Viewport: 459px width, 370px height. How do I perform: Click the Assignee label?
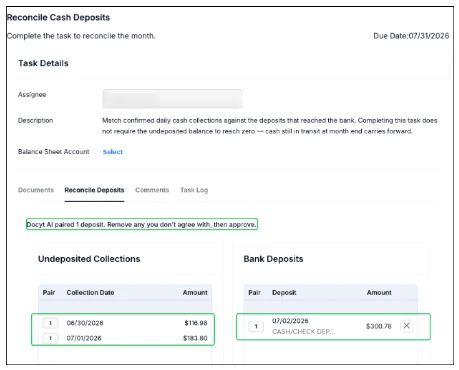coord(32,95)
